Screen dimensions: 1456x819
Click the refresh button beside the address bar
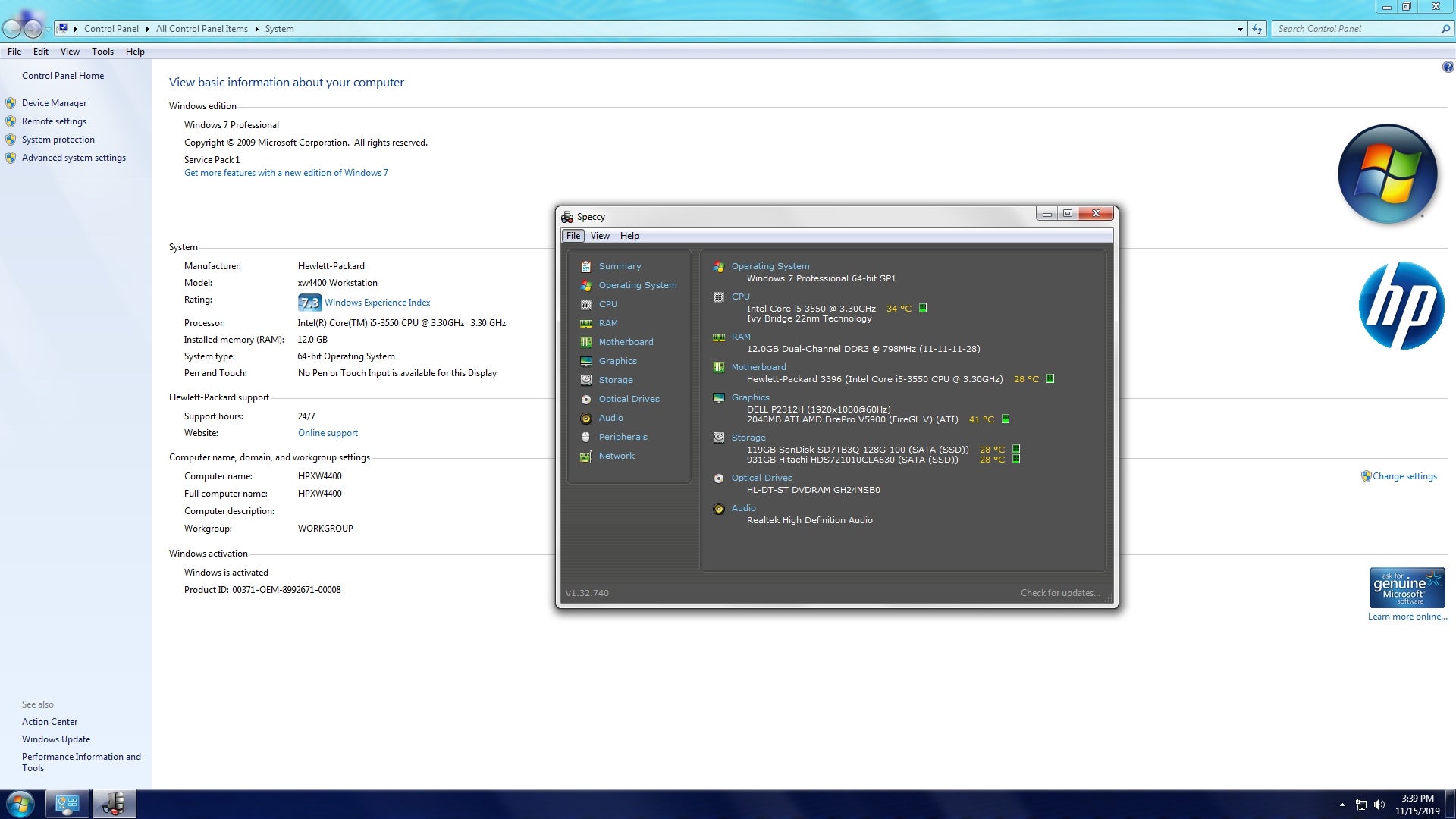(x=1257, y=29)
